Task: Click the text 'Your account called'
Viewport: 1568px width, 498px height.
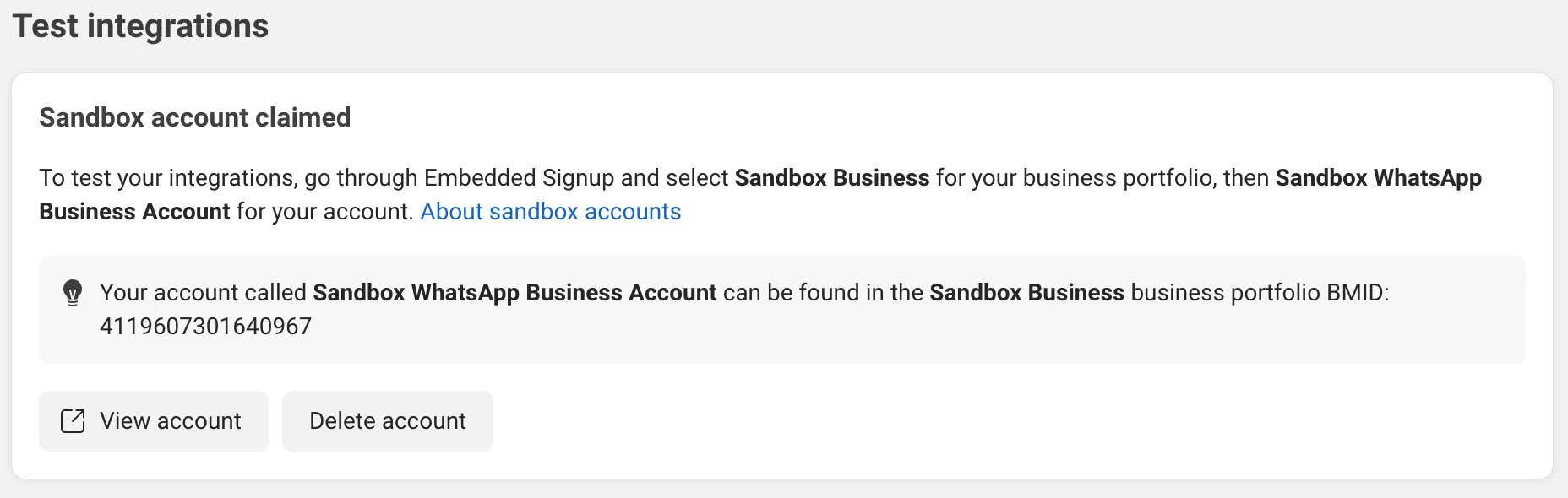Action: [x=203, y=292]
